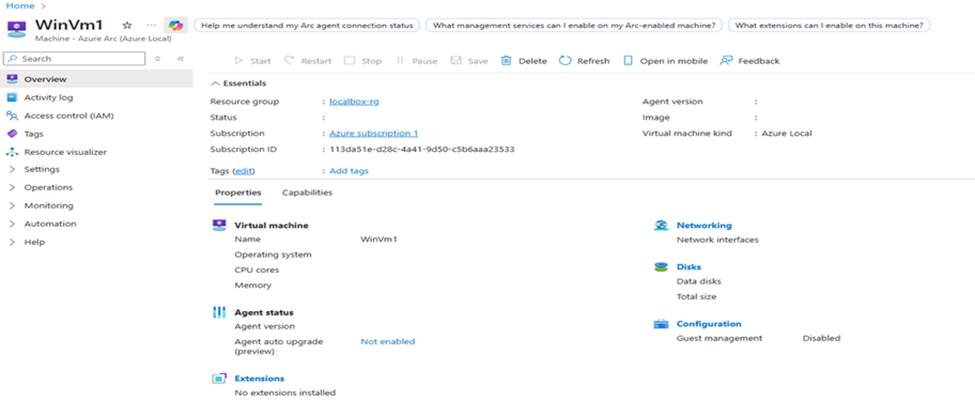Open the more options ellipsis beside WinVm1
The height and width of the screenshot is (400, 975).
pyautogui.click(x=151, y=25)
